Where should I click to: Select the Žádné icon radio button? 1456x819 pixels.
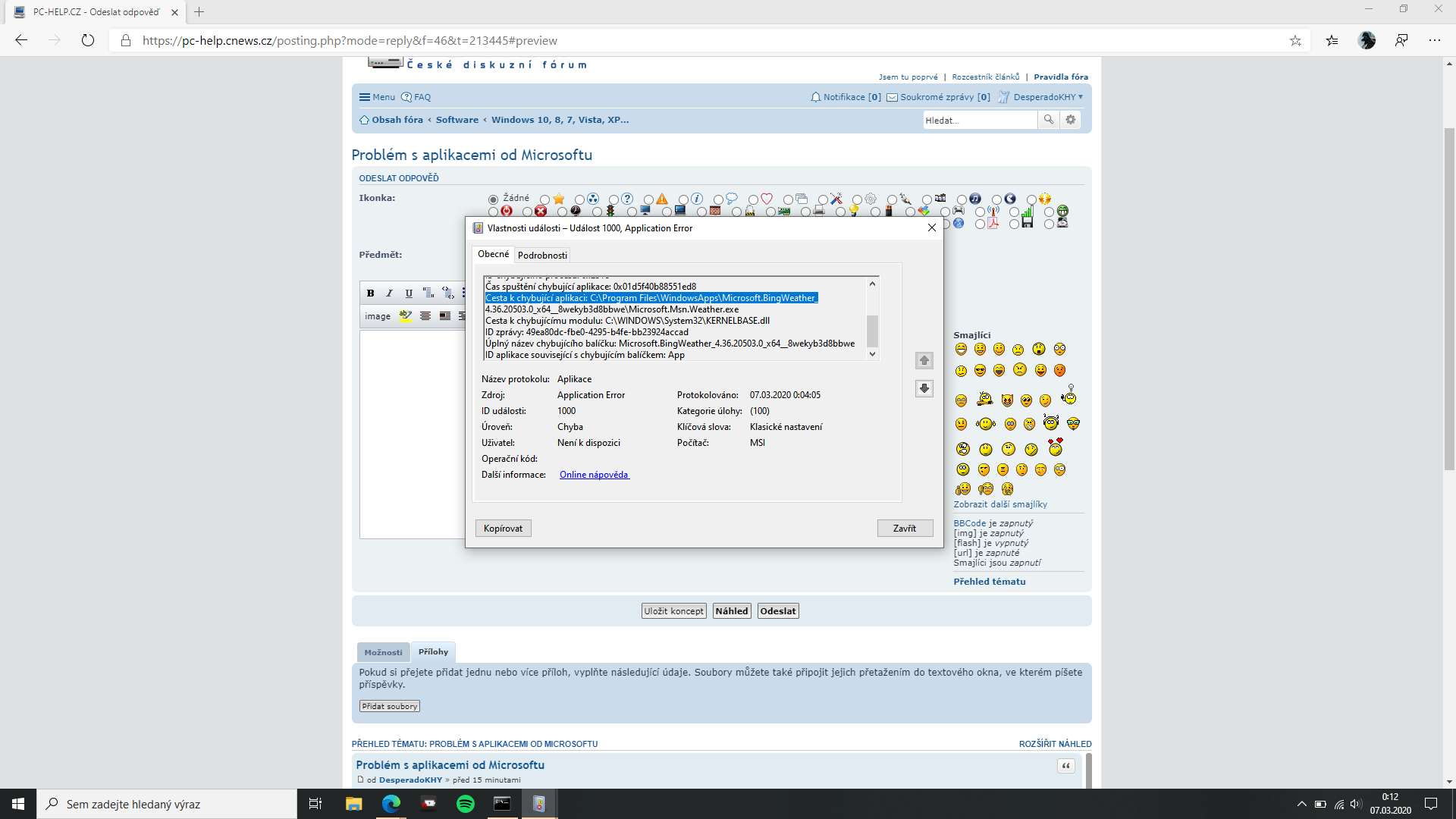pyautogui.click(x=494, y=199)
